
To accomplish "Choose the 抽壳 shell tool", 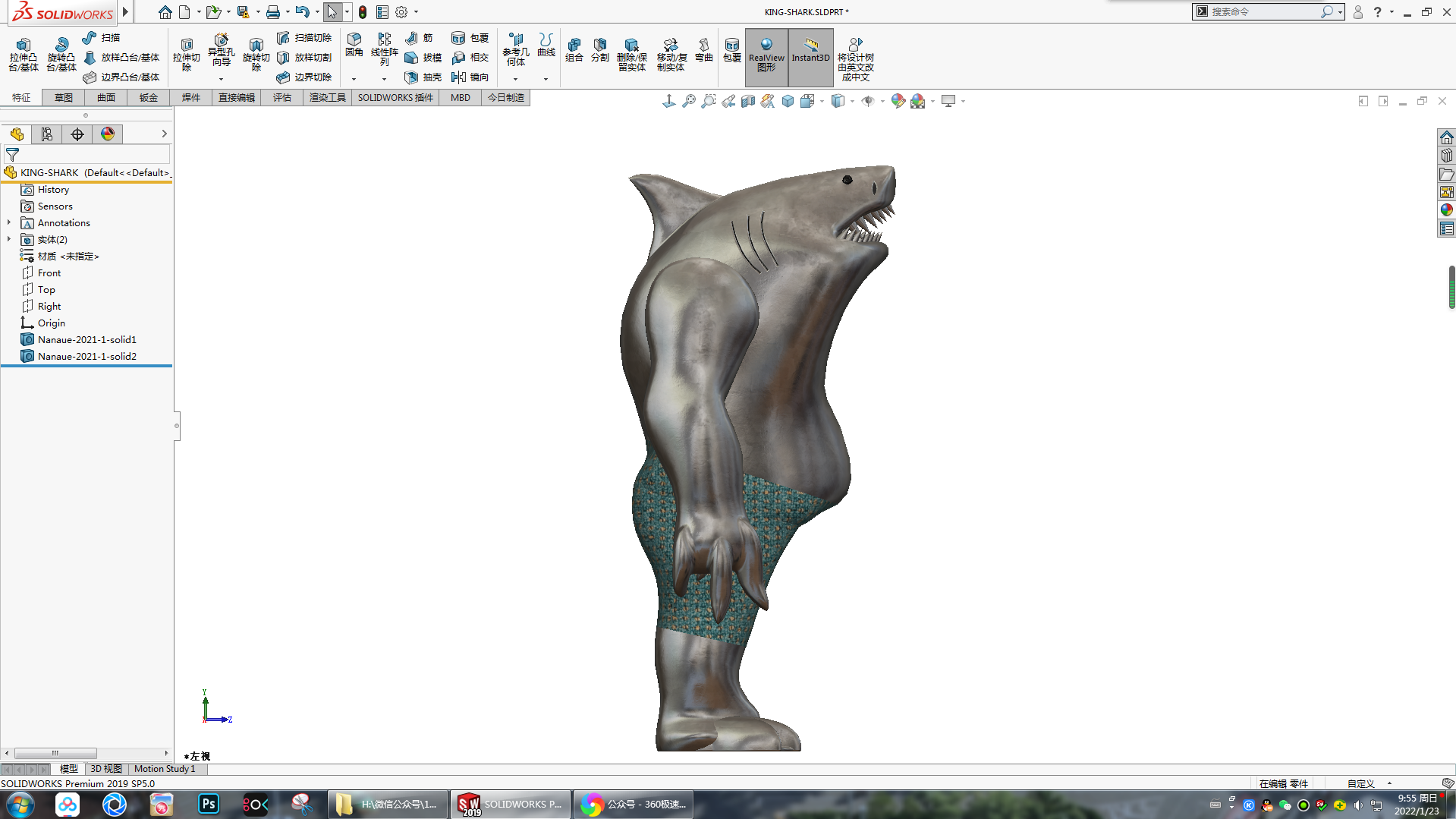I will pyautogui.click(x=423, y=77).
